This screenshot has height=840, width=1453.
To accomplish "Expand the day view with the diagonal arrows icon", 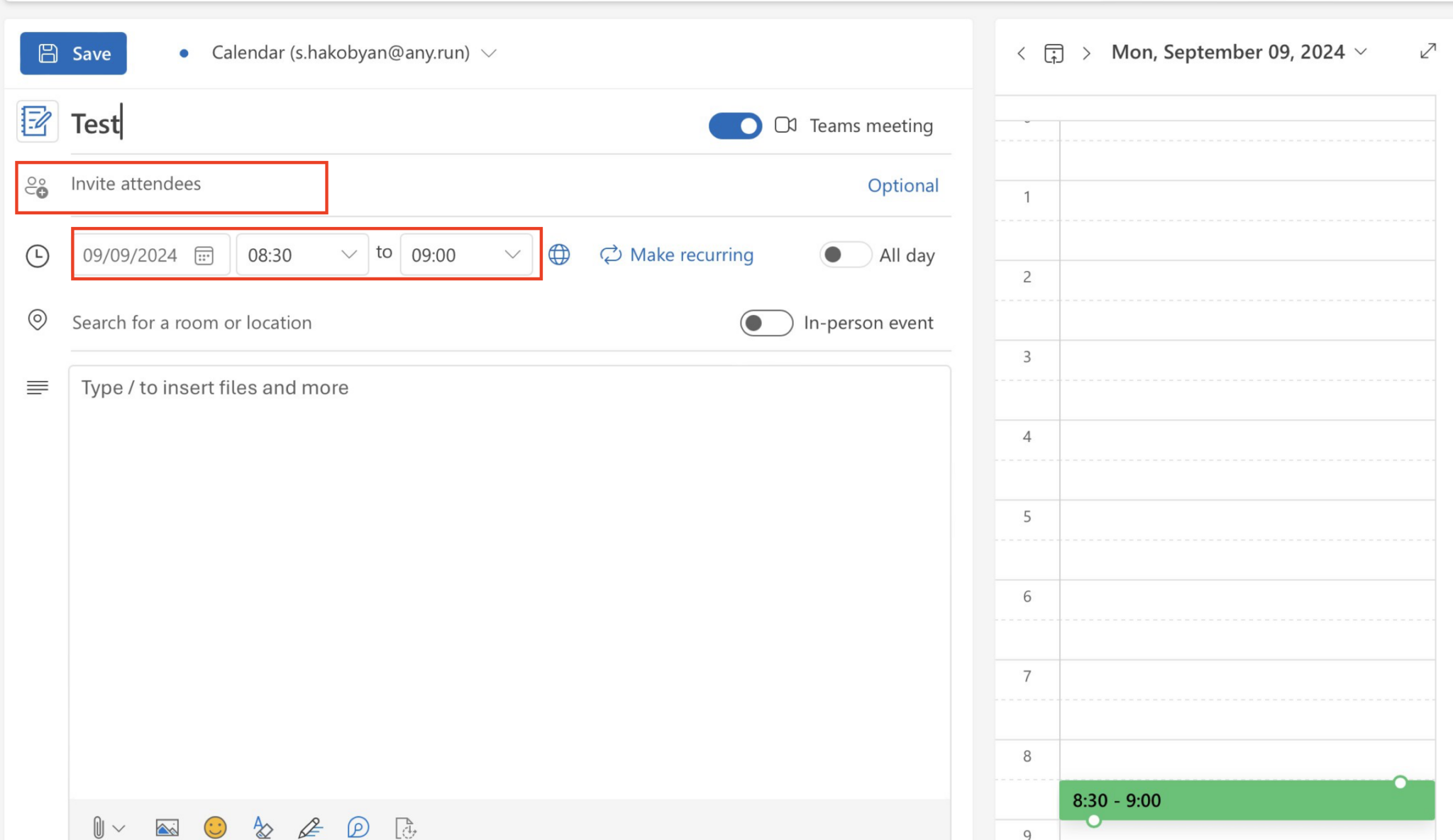I will coord(1428,52).
